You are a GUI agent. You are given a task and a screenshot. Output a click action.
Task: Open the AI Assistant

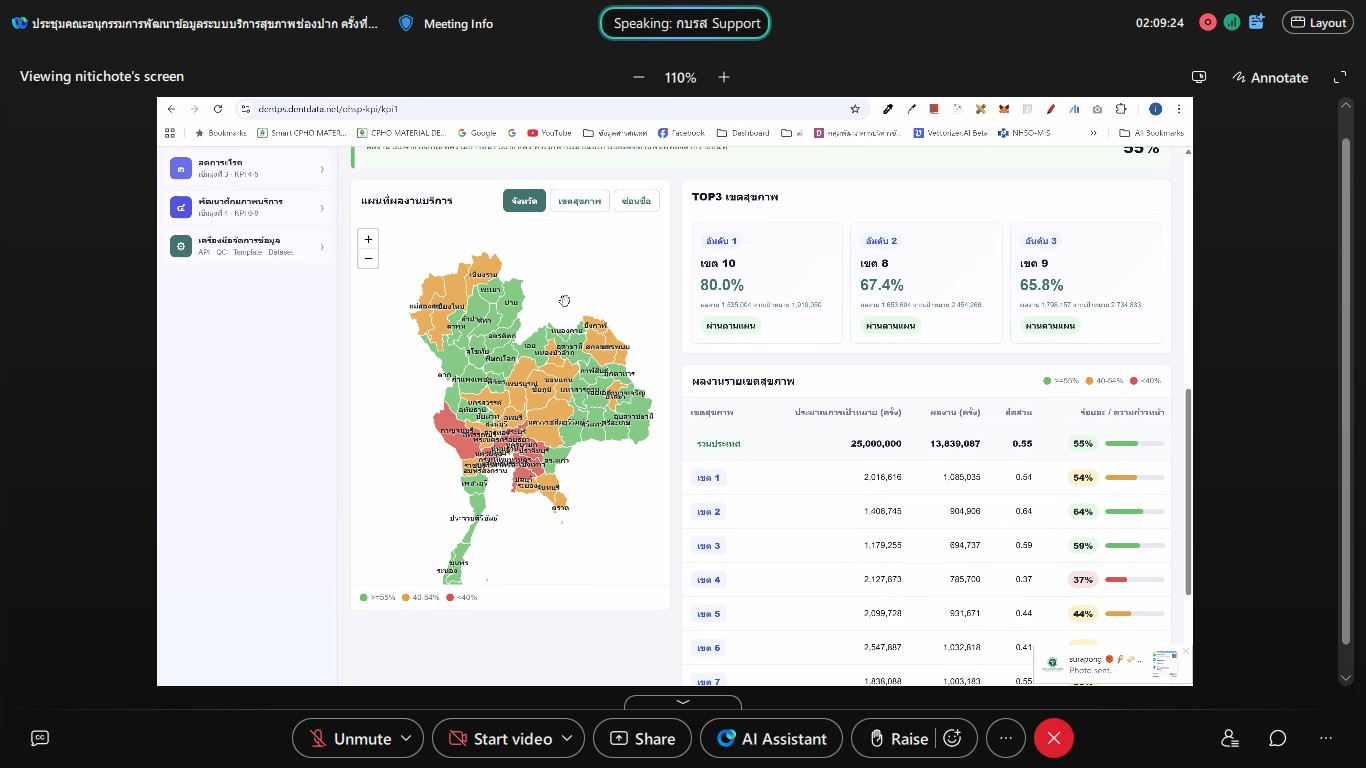point(772,738)
